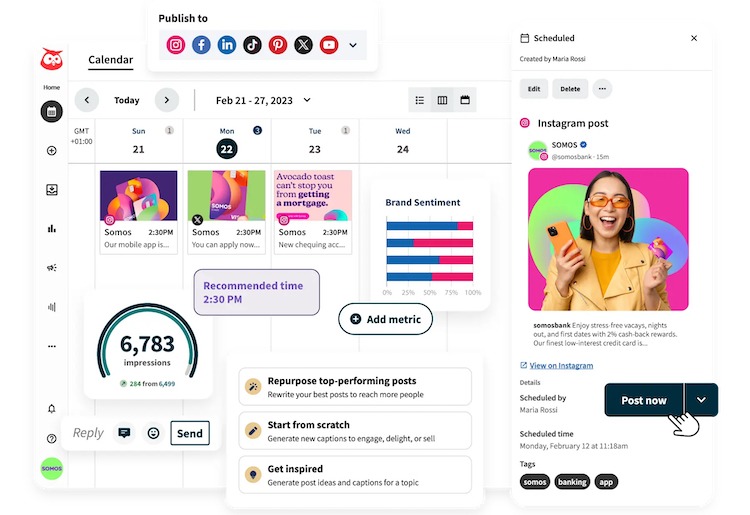This screenshot has height=515, width=750.
Task: Select the LinkedIn icon in Publish to
Action: (x=227, y=45)
